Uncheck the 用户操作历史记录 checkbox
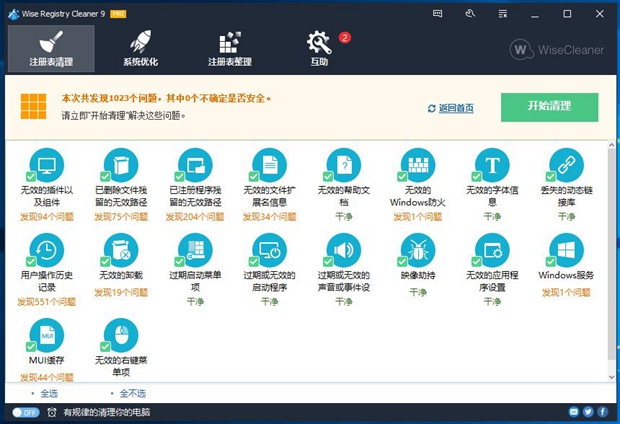This screenshot has height=424, width=620. pos(31,261)
